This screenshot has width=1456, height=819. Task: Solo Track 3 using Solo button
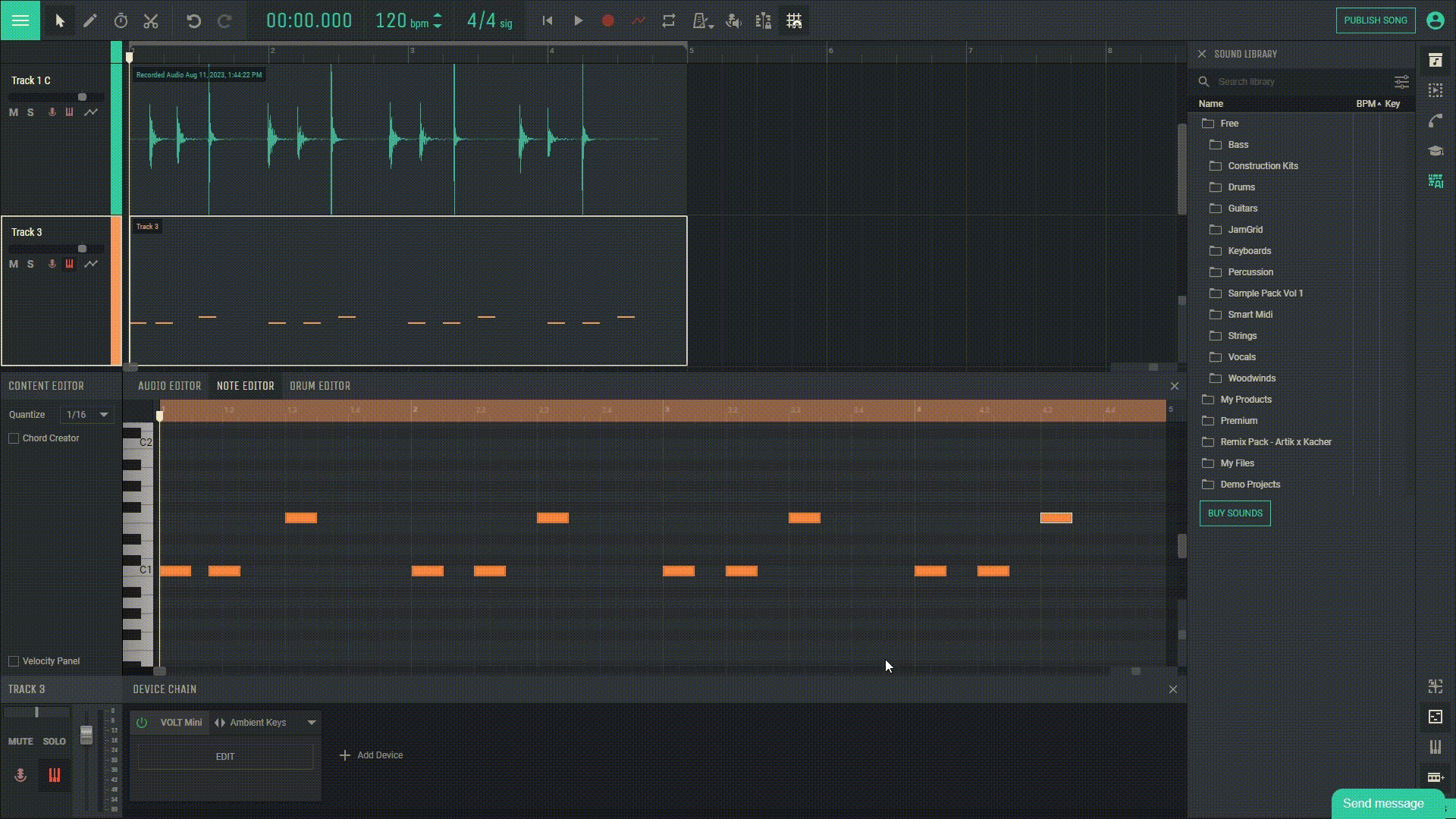click(x=30, y=264)
